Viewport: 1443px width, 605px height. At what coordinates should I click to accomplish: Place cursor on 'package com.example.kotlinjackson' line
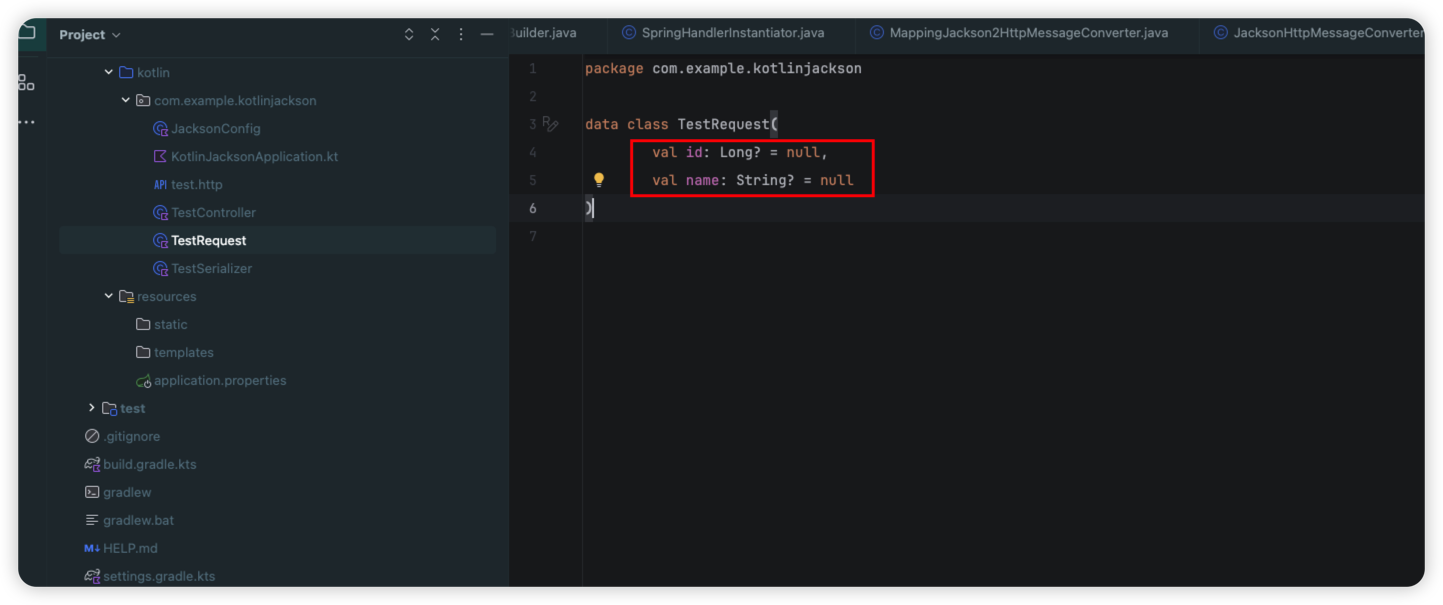[x=723, y=69]
